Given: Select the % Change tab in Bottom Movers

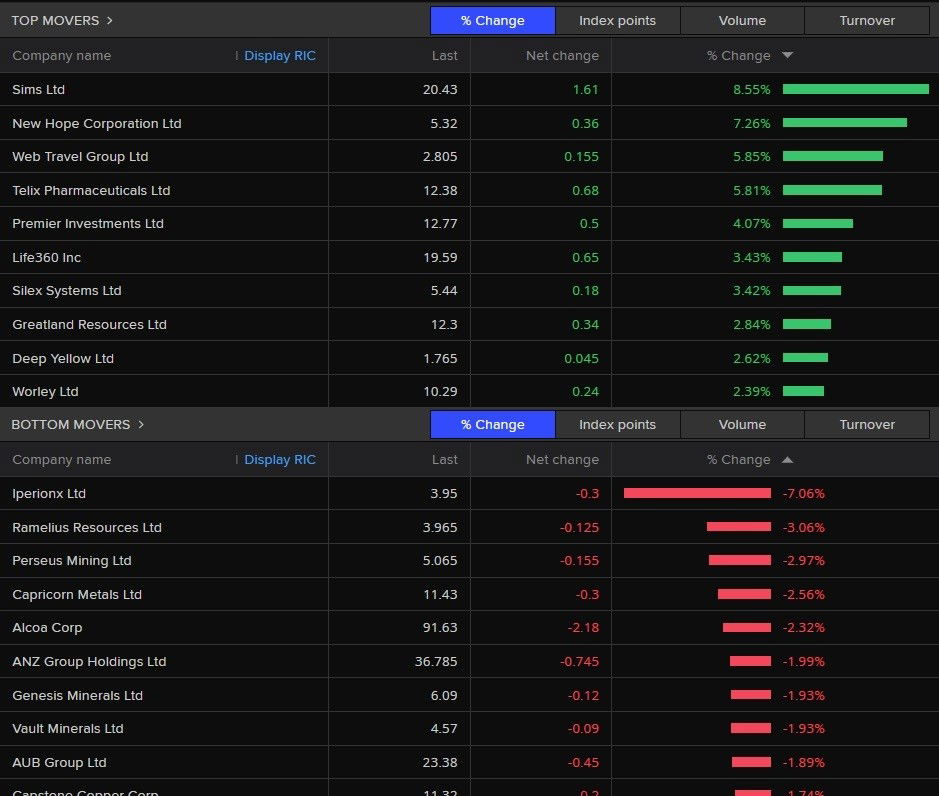Looking at the screenshot, I should [x=492, y=424].
